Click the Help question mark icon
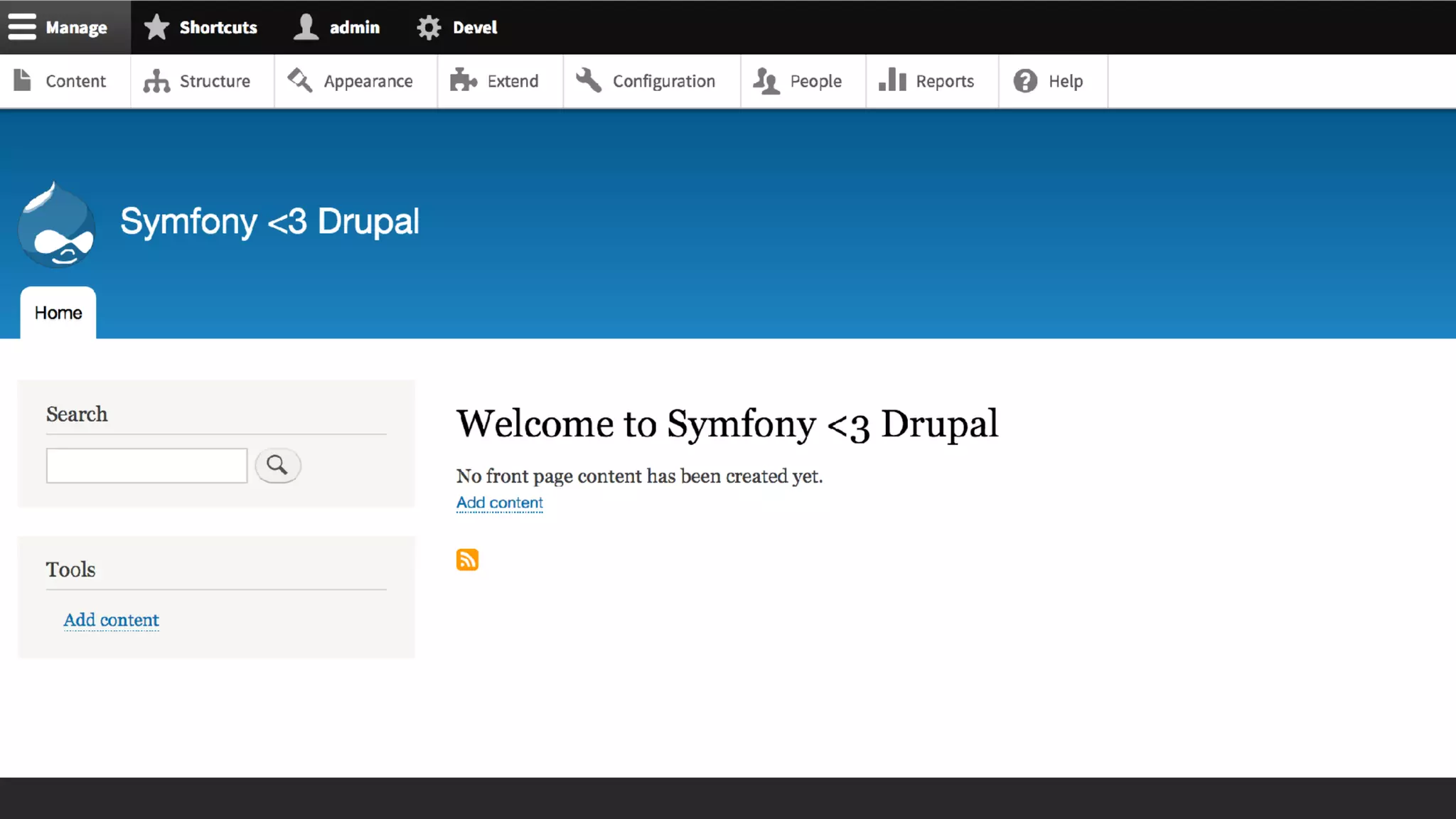 pyautogui.click(x=1025, y=81)
